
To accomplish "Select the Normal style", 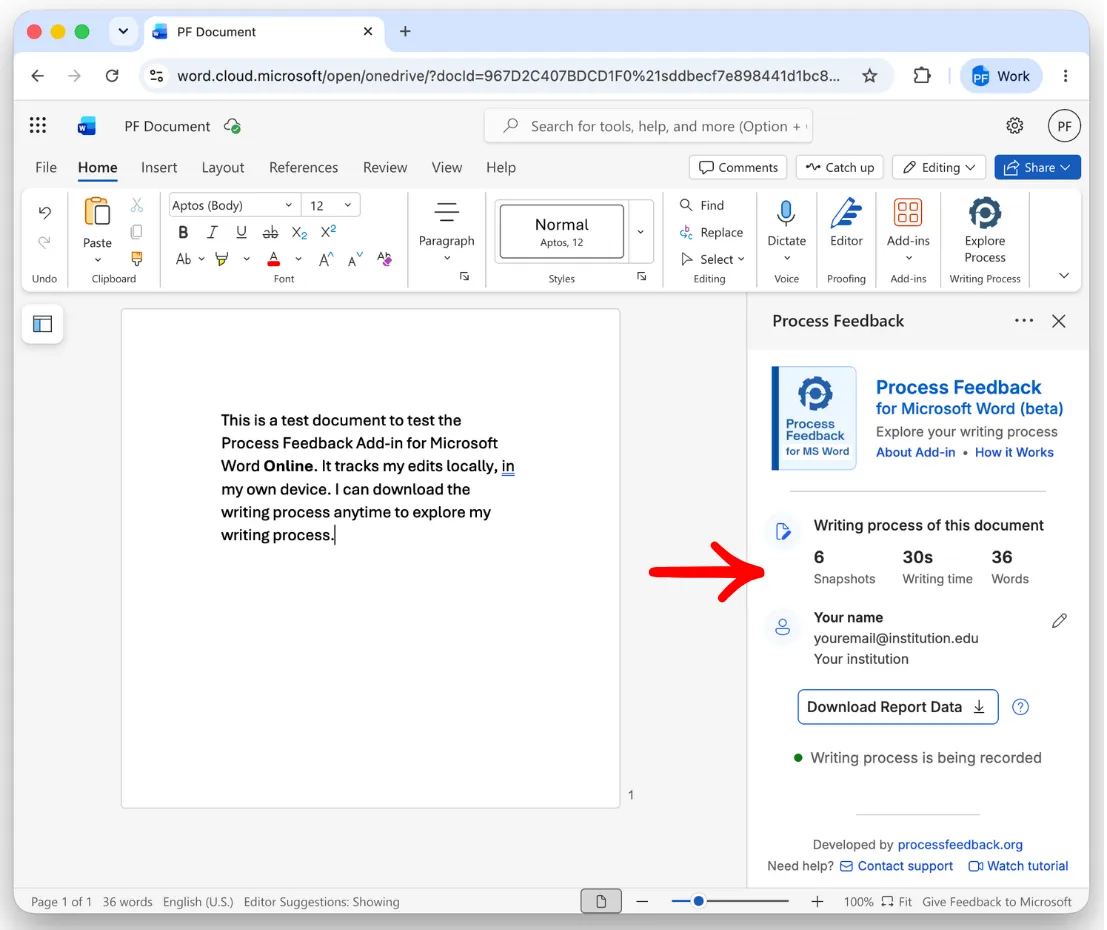I will [561, 232].
